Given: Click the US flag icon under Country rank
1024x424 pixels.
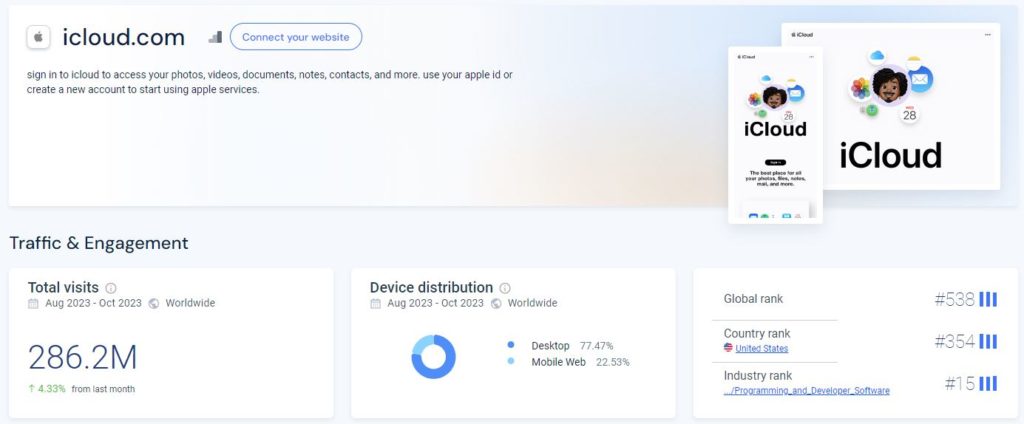Looking at the screenshot, I should [x=728, y=348].
